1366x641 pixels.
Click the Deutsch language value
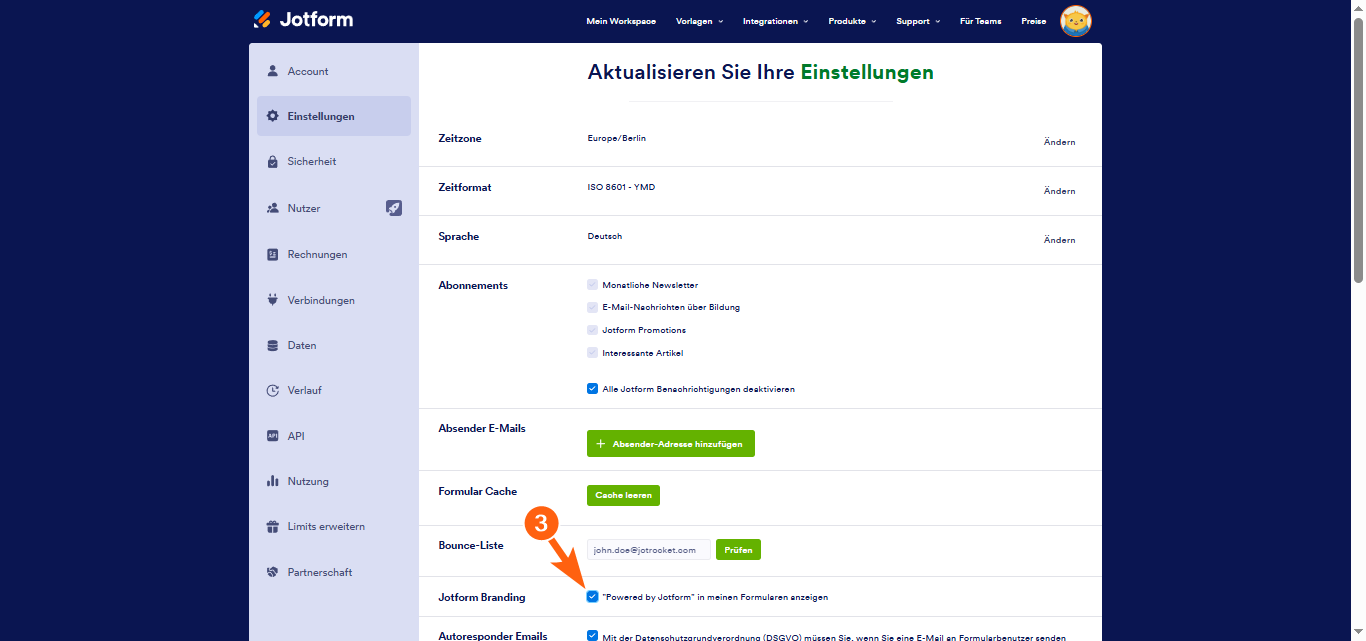click(605, 236)
